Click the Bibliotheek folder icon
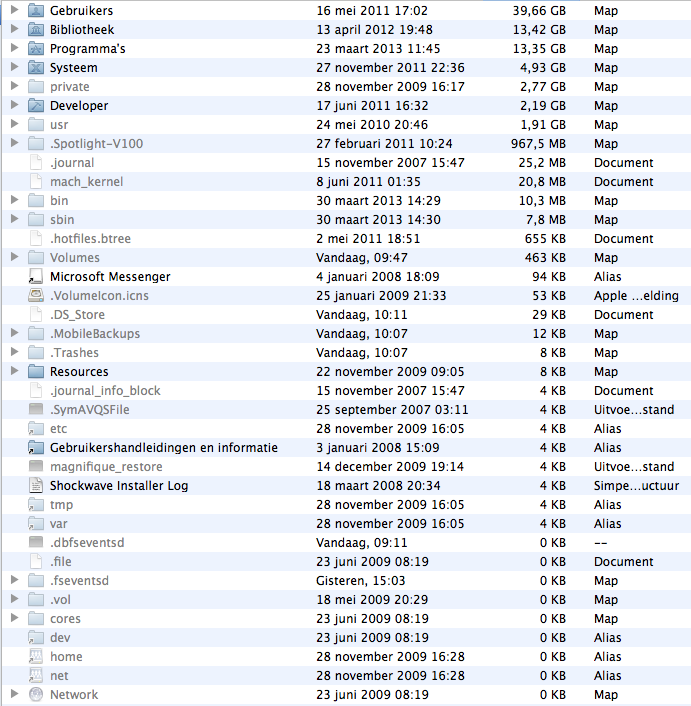 pos(36,29)
